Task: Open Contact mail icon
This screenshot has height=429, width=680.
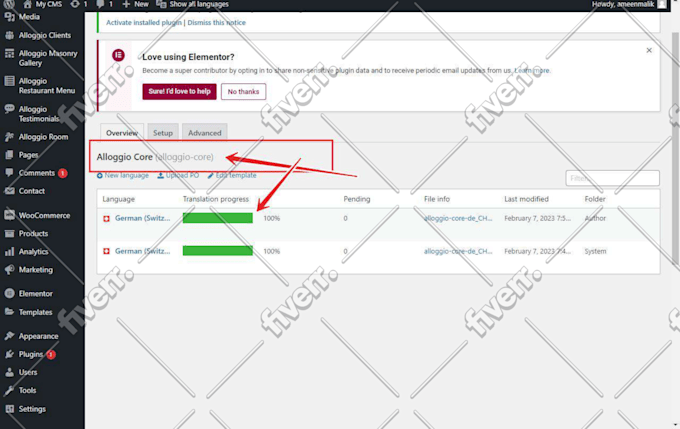Action: pyautogui.click(x=9, y=191)
